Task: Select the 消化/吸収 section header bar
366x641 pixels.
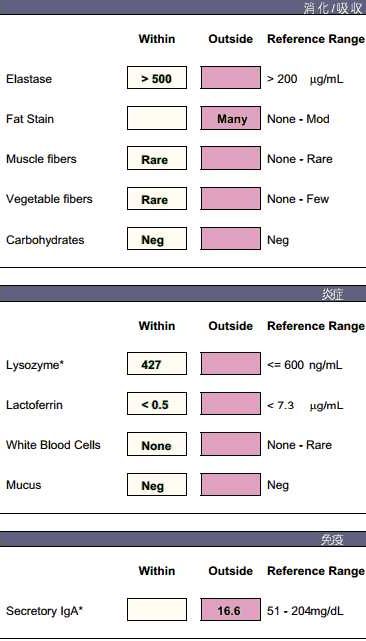Action: tap(183, 7)
